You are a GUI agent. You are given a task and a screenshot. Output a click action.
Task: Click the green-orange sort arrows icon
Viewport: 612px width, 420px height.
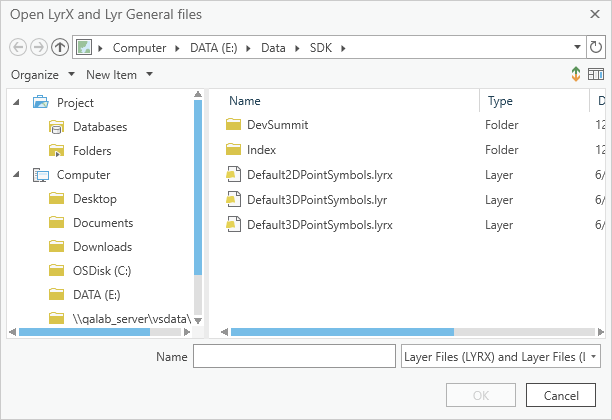pos(576,74)
